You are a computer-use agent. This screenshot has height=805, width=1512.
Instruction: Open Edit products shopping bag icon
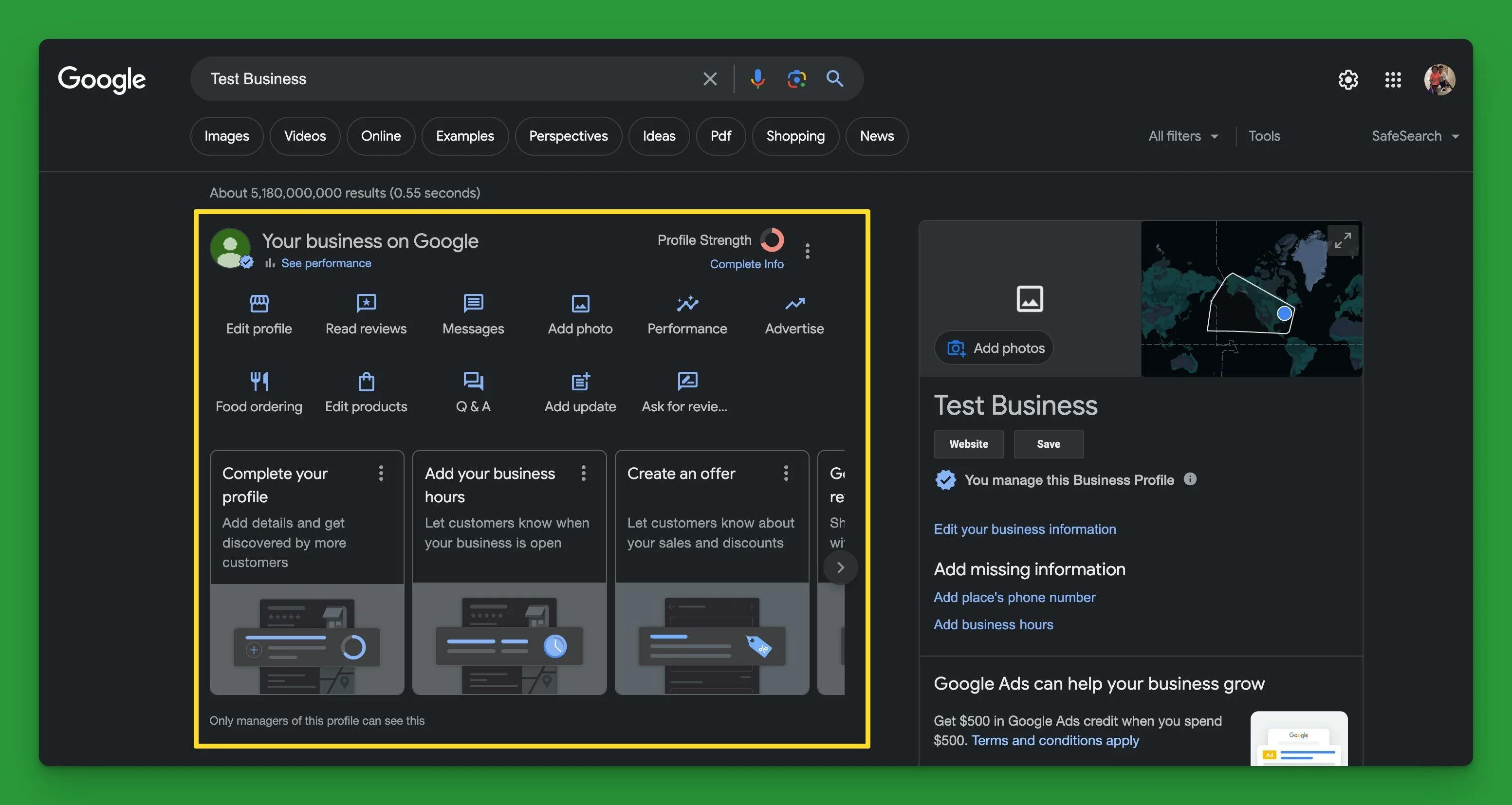coord(366,381)
